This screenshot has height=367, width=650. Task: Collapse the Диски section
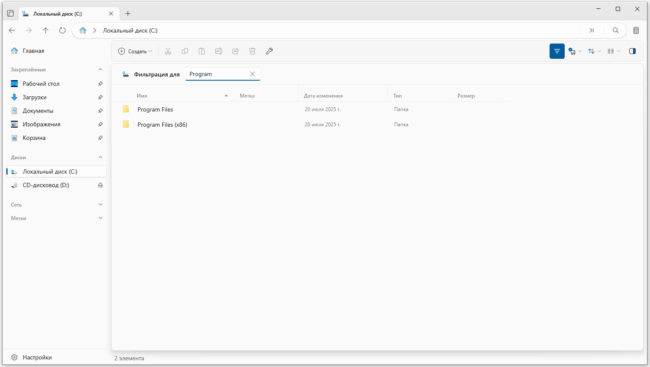click(x=100, y=158)
